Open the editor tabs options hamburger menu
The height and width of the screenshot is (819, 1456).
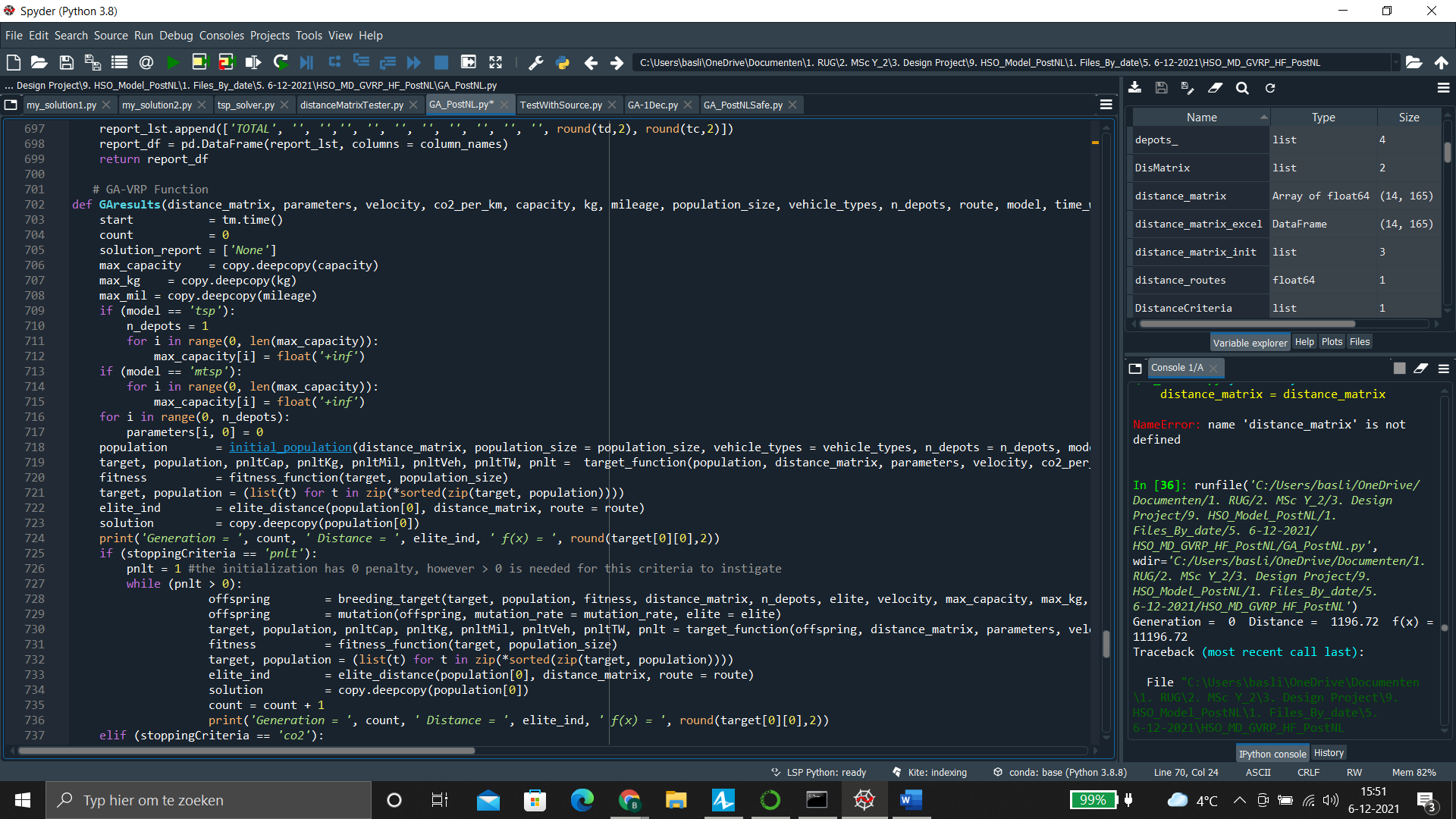pos(1106,104)
